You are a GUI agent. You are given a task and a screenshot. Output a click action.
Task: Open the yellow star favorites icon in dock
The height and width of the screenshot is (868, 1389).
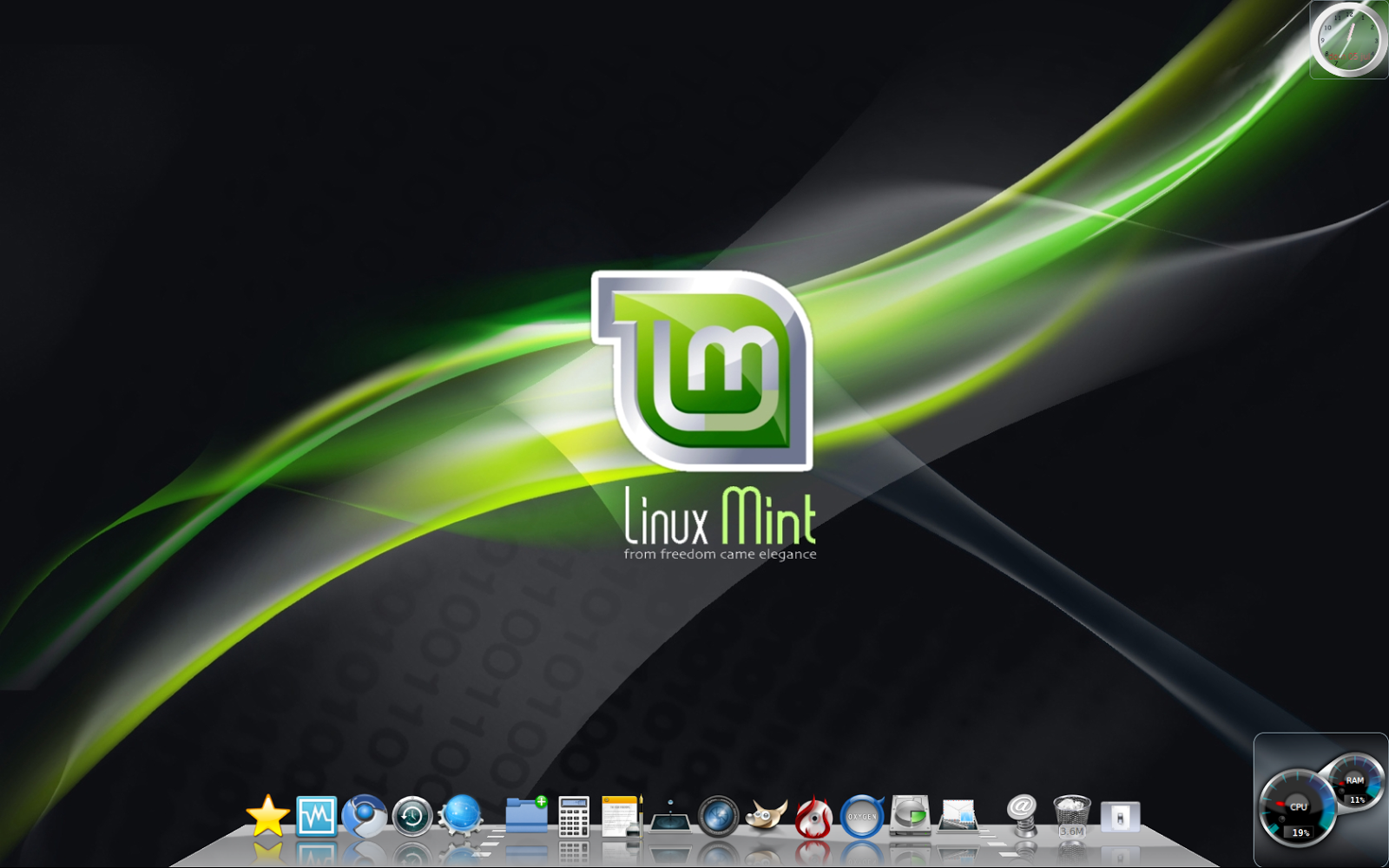[x=267, y=816]
